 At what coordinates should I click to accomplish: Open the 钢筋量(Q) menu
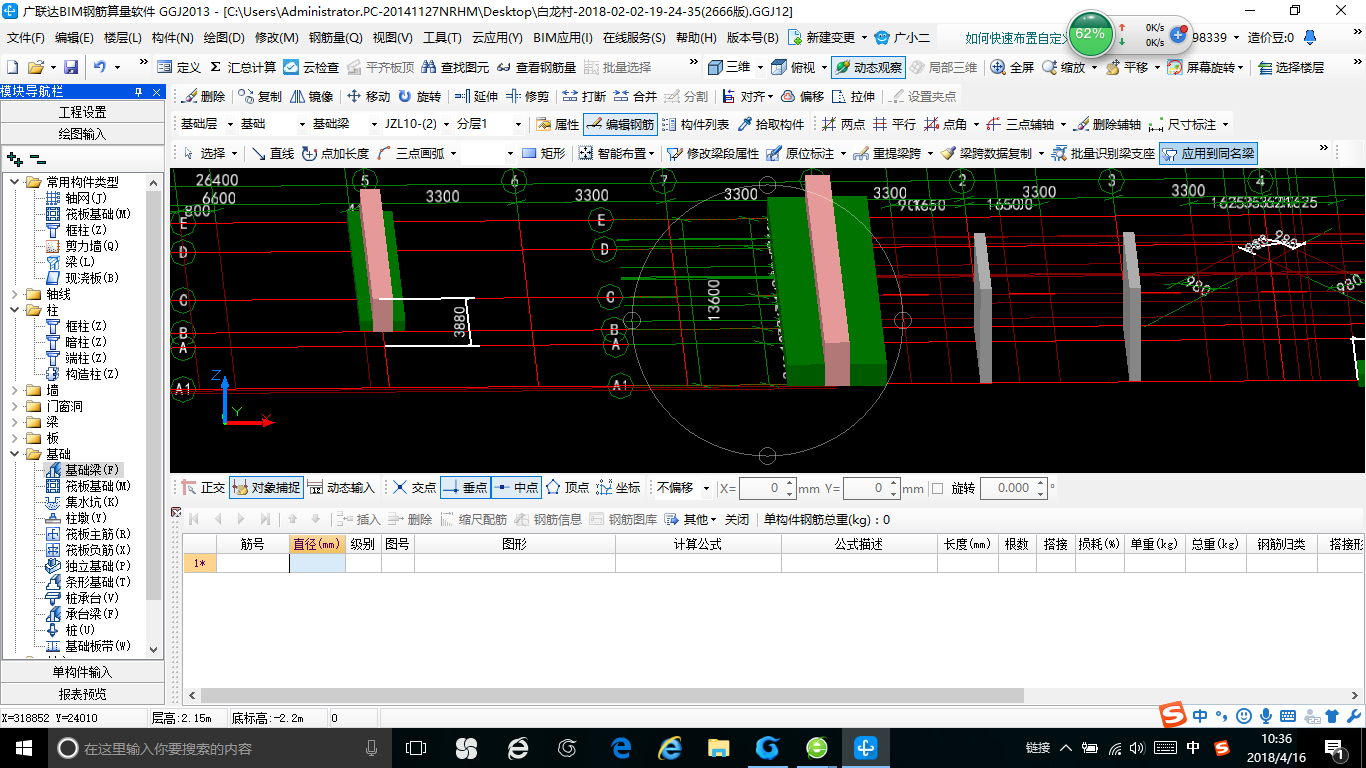click(335, 38)
